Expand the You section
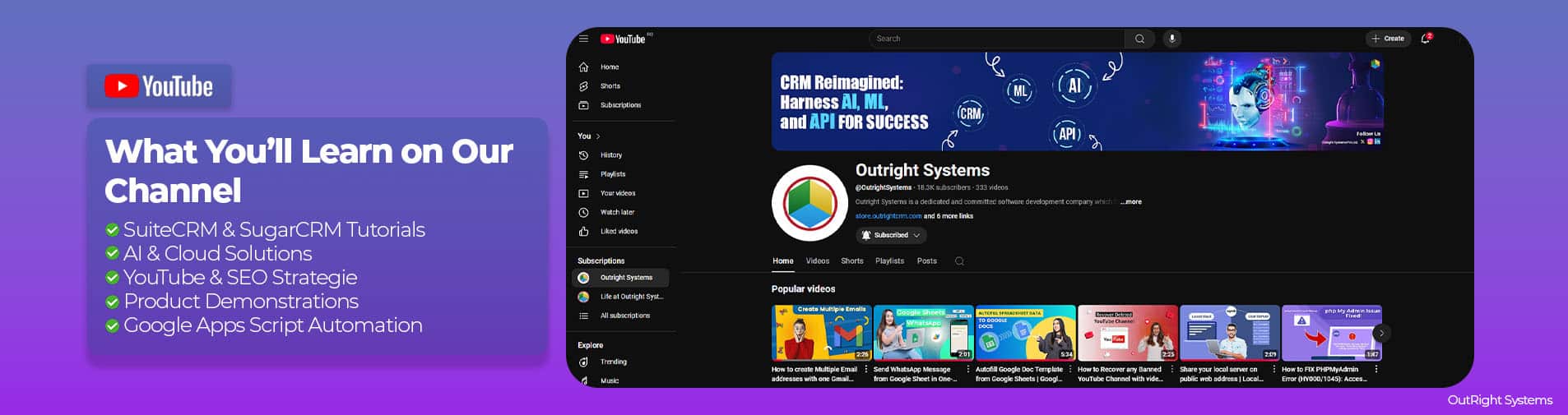This screenshot has height=415, width=1568. (589, 136)
